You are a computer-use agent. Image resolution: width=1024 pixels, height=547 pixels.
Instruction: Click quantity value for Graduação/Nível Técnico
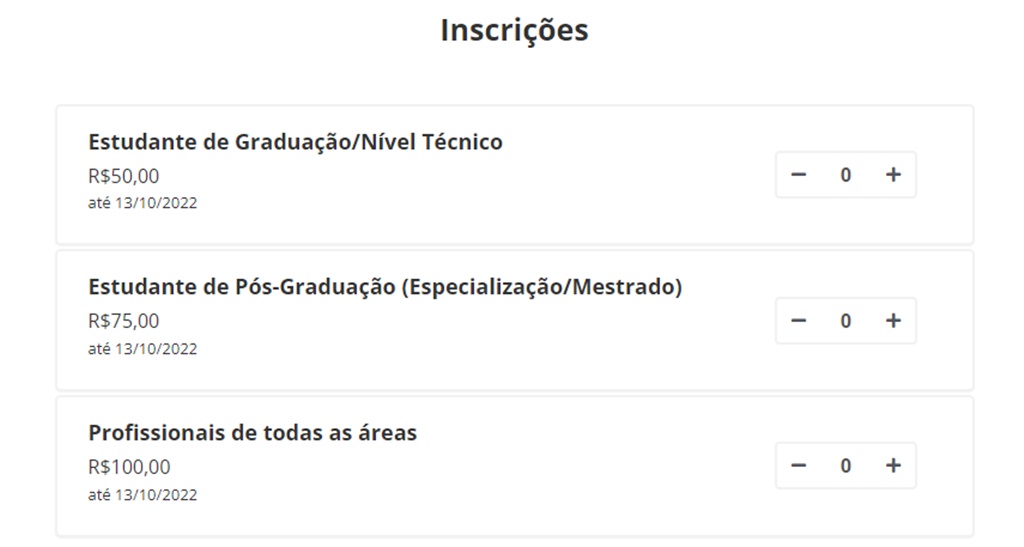click(x=846, y=175)
